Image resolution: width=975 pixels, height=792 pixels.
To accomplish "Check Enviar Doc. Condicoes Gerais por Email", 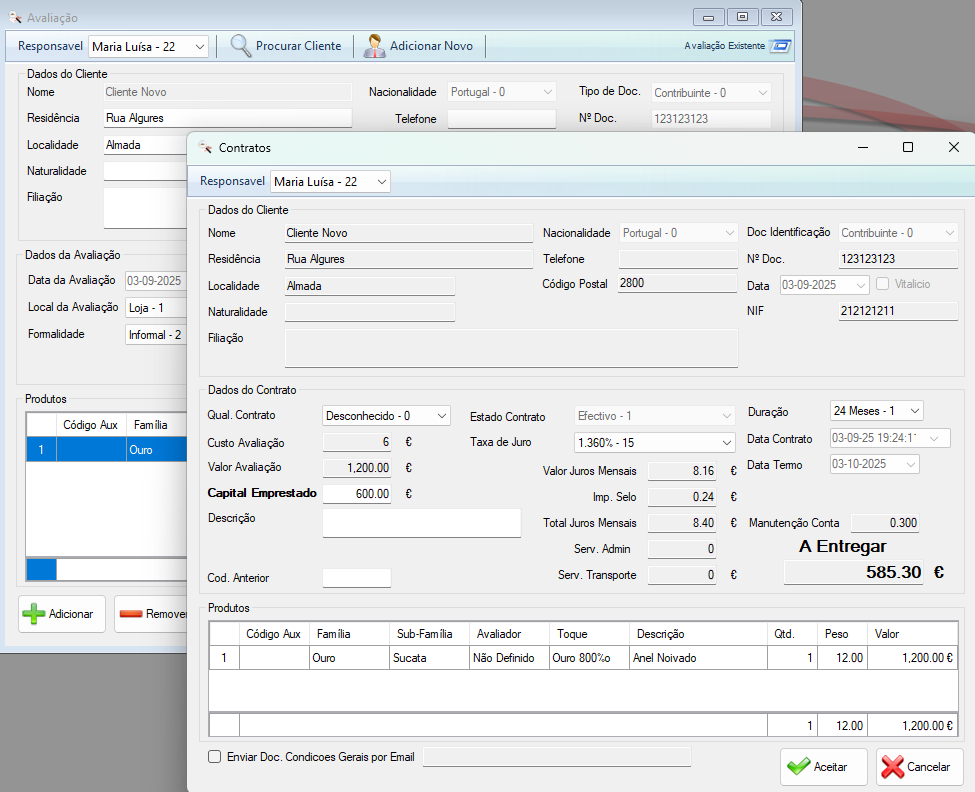I will (215, 757).
